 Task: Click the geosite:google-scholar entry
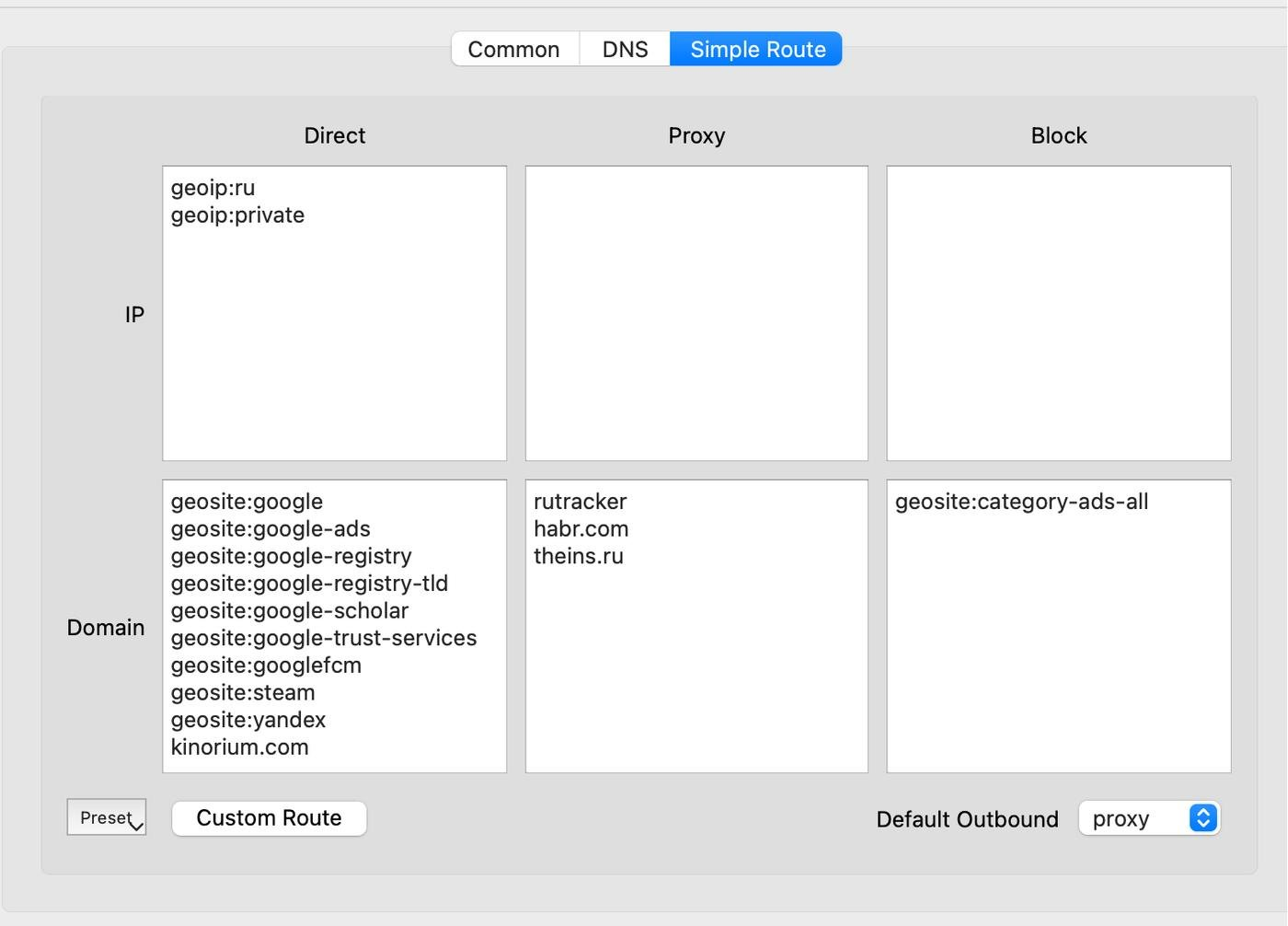[290, 611]
